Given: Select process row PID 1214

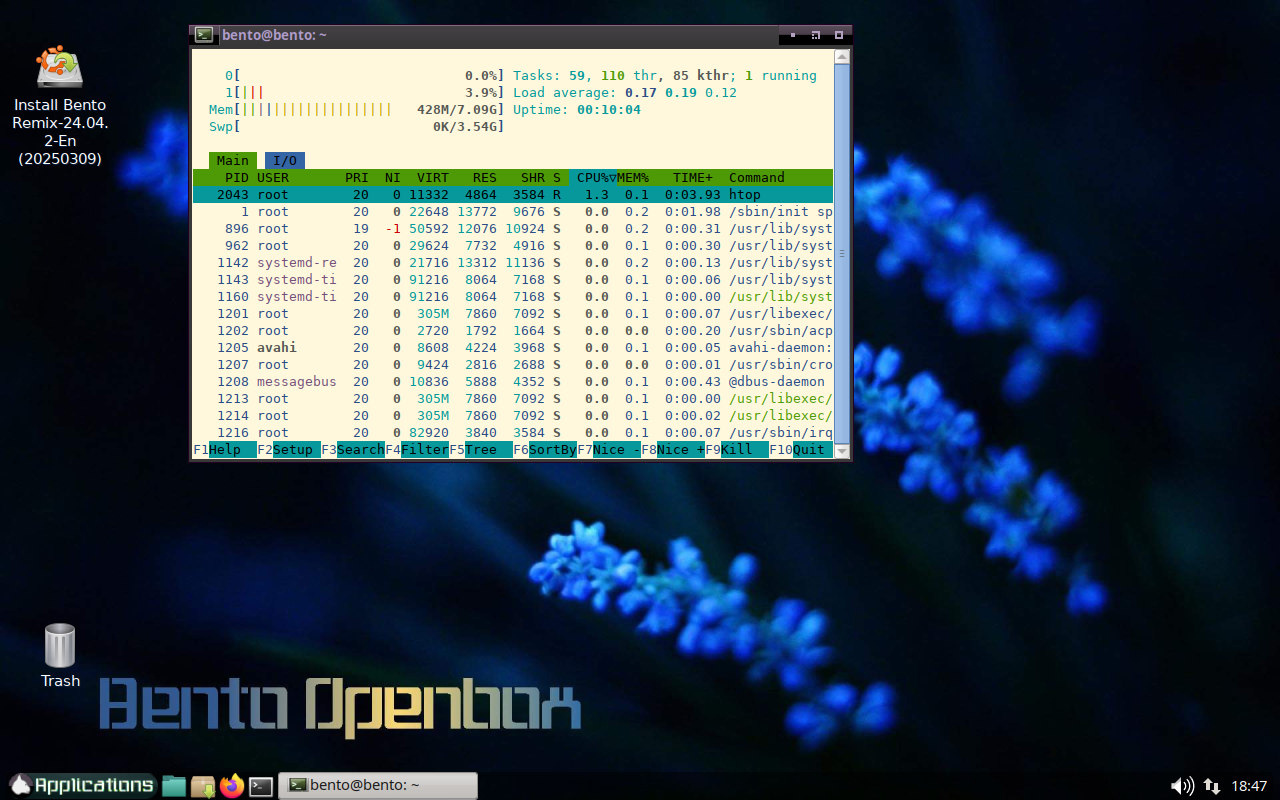Looking at the screenshot, I should [x=513, y=415].
